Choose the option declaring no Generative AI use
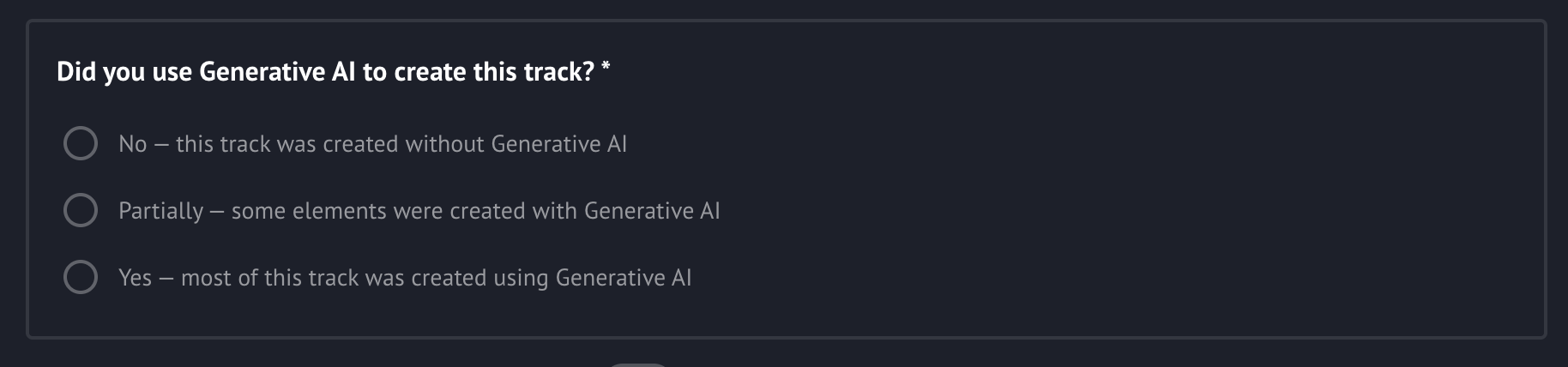The image size is (1568, 367). [81, 144]
